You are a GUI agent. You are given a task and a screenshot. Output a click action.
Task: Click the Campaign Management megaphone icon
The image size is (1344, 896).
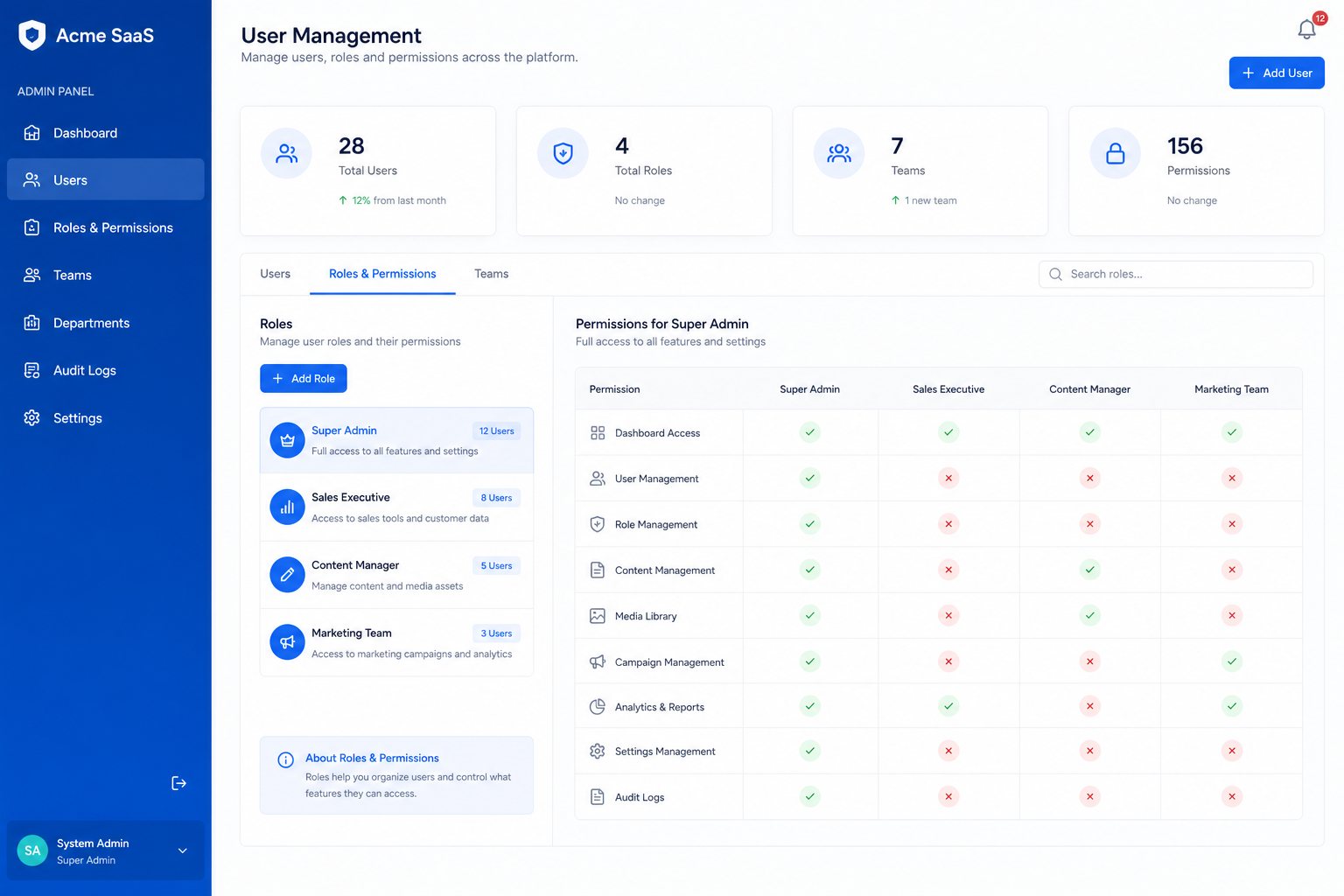click(598, 662)
